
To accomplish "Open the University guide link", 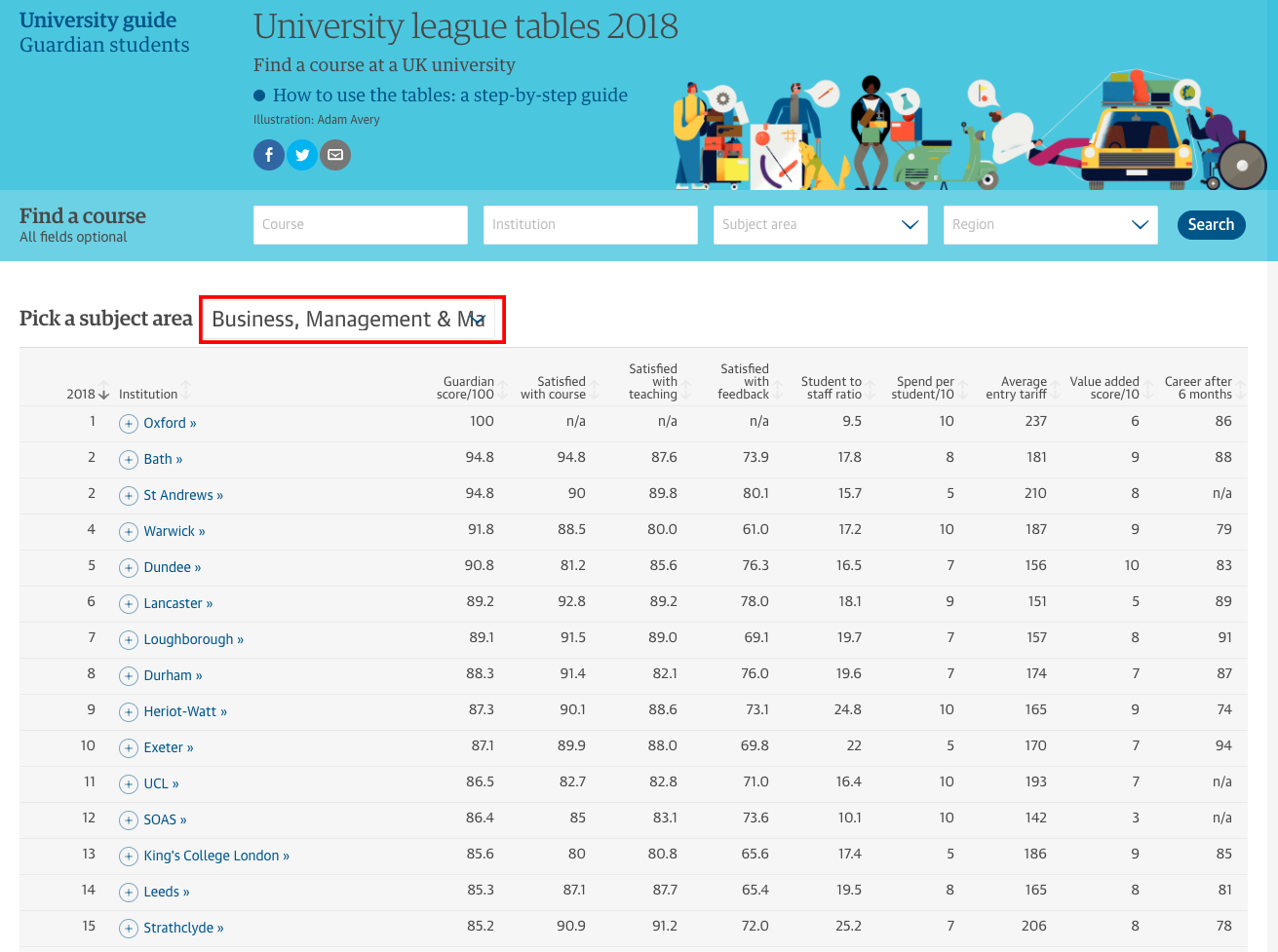I will click(97, 20).
